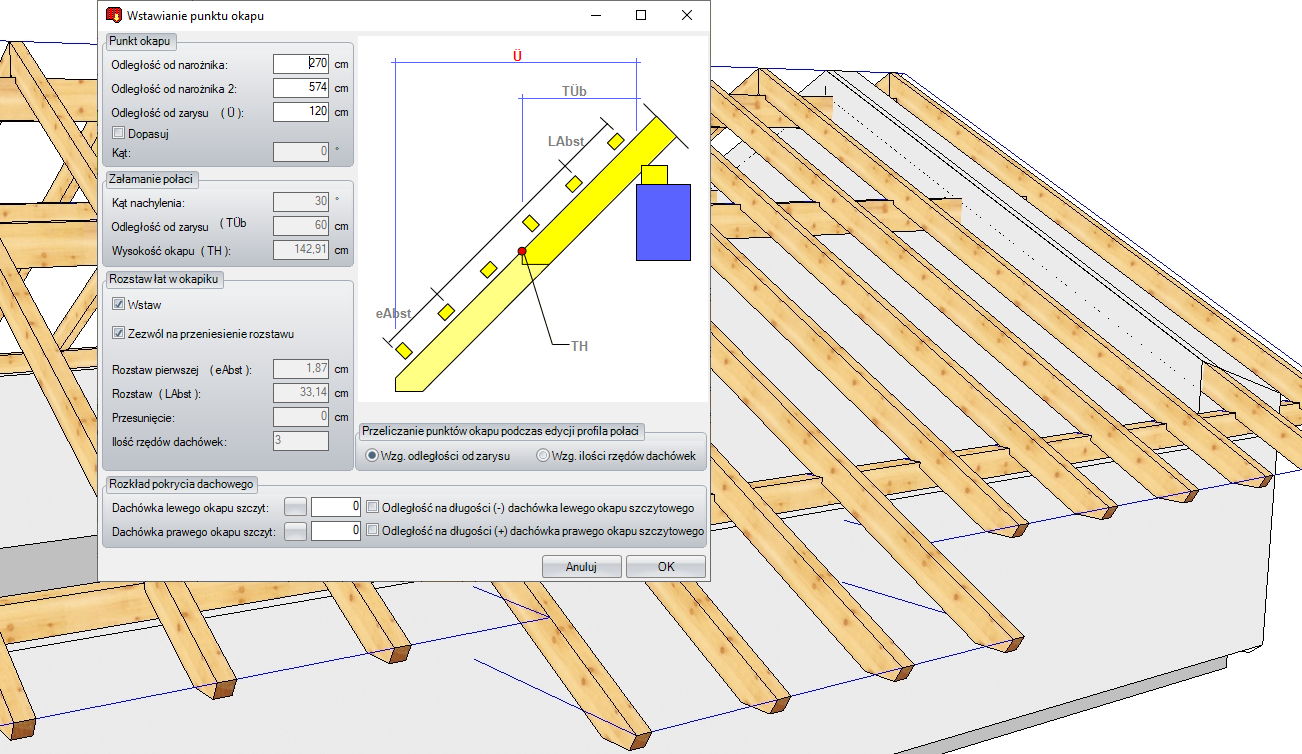Toggle Zezwól na przeniesienie rozstawu checkbox
Image resolution: width=1302 pixels, height=754 pixels.
pos(119,333)
